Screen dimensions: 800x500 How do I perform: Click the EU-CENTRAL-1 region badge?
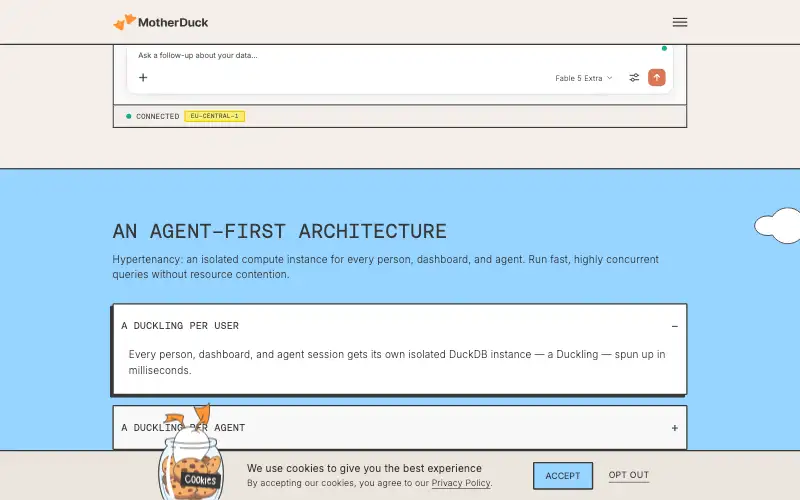pos(214,116)
